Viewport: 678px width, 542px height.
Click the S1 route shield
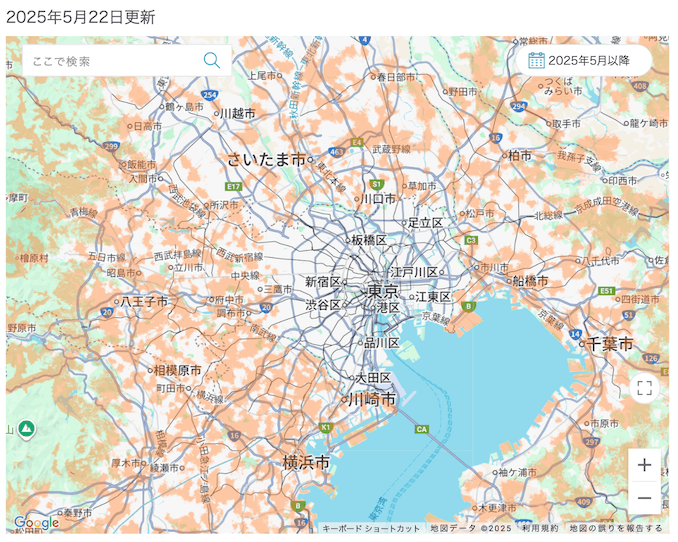(377, 184)
